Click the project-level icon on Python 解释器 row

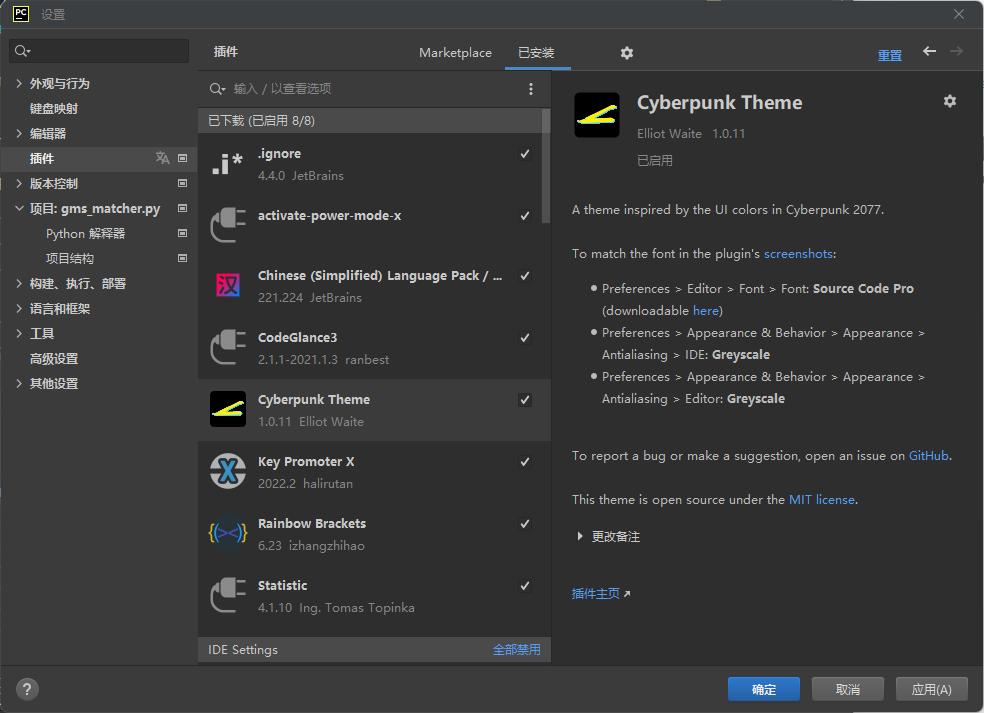point(183,233)
